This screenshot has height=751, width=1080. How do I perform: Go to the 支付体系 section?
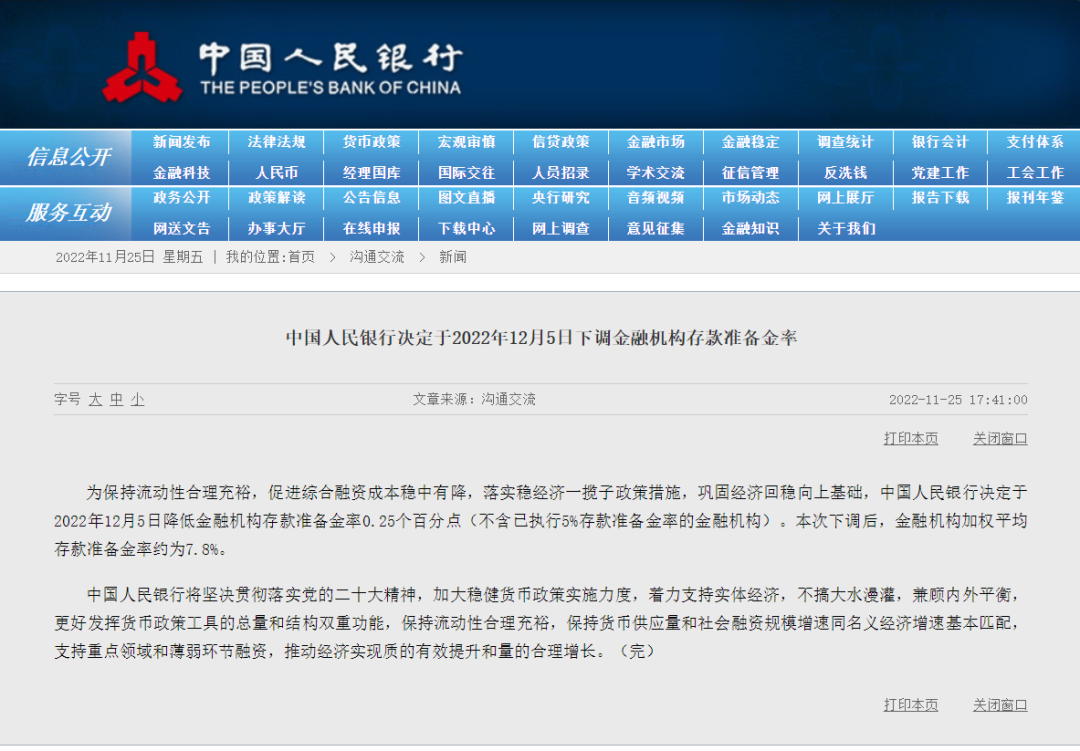pyautogui.click(x=1034, y=142)
